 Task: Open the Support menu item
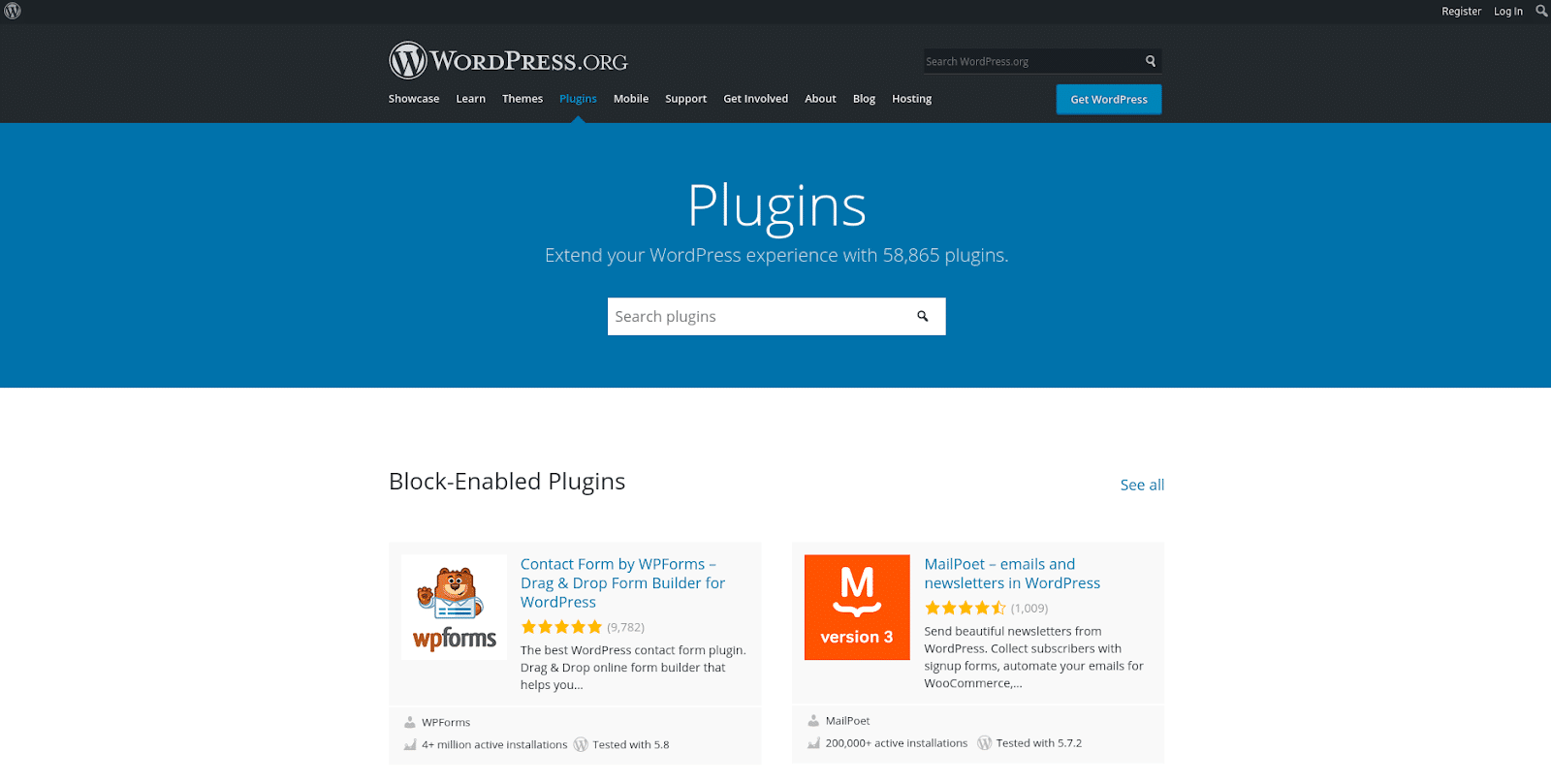[685, 99]
